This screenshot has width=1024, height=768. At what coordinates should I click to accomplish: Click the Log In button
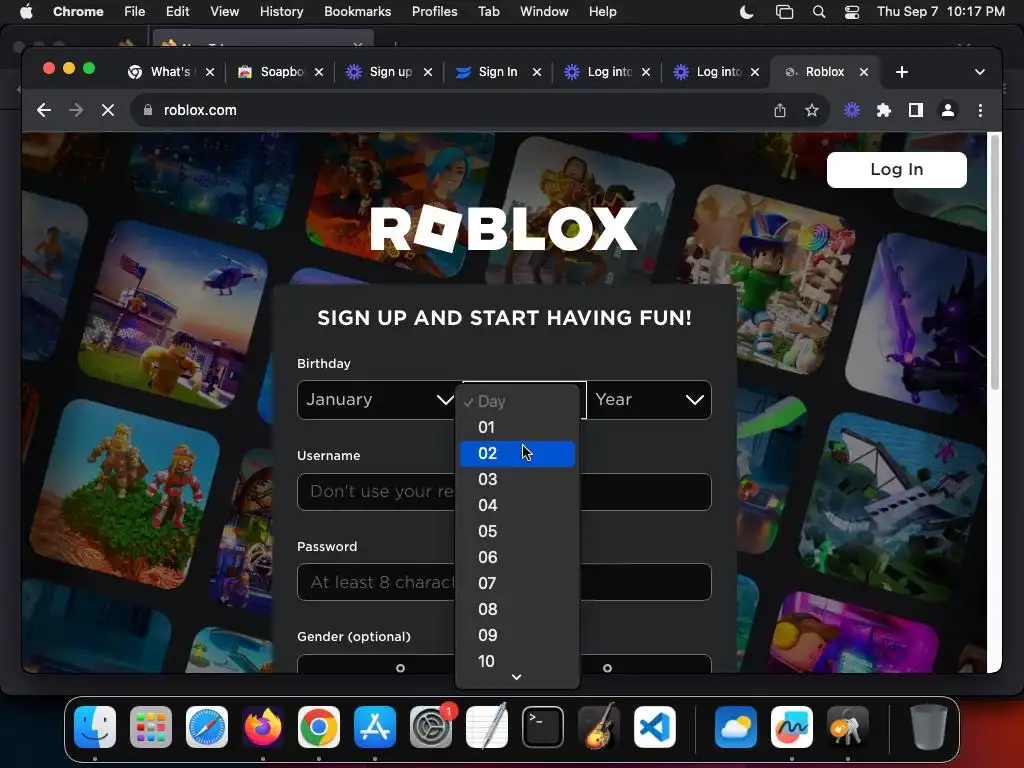tap(897, 170)
